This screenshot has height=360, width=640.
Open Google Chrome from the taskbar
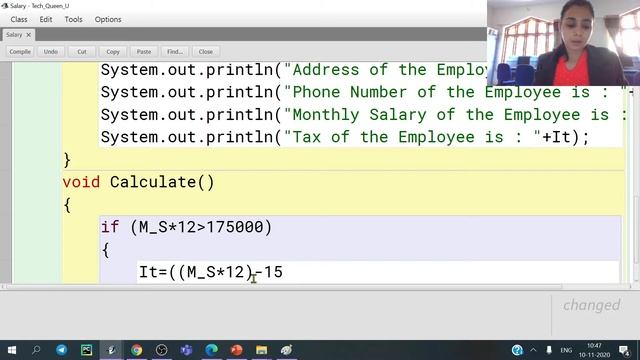pos(137,350)
